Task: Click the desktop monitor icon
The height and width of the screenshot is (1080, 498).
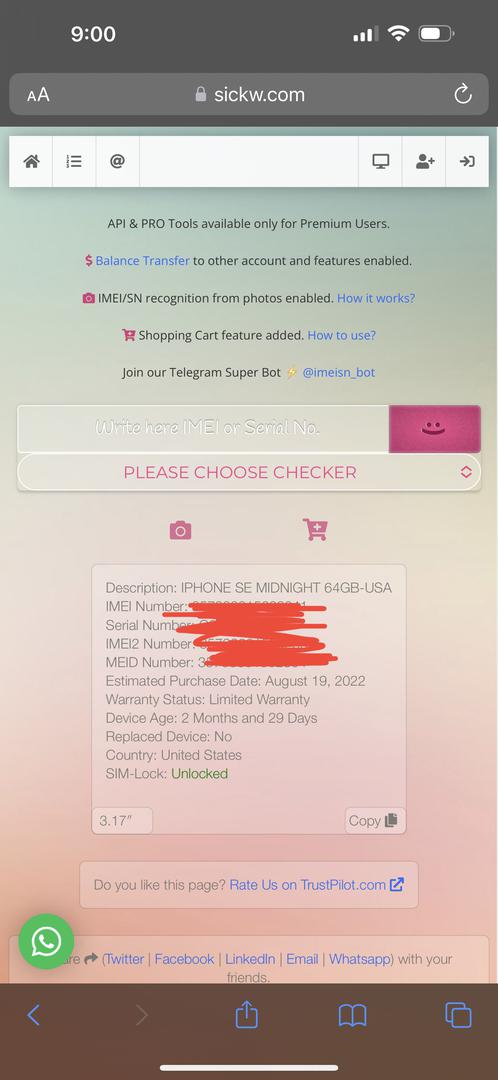Action: tap(380, 161)
